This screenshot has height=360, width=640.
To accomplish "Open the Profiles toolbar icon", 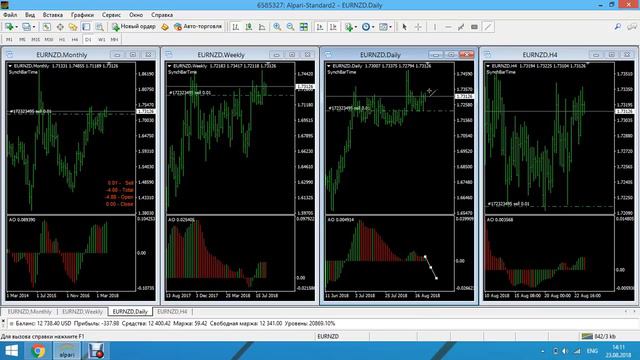I will tap(26, 27).
